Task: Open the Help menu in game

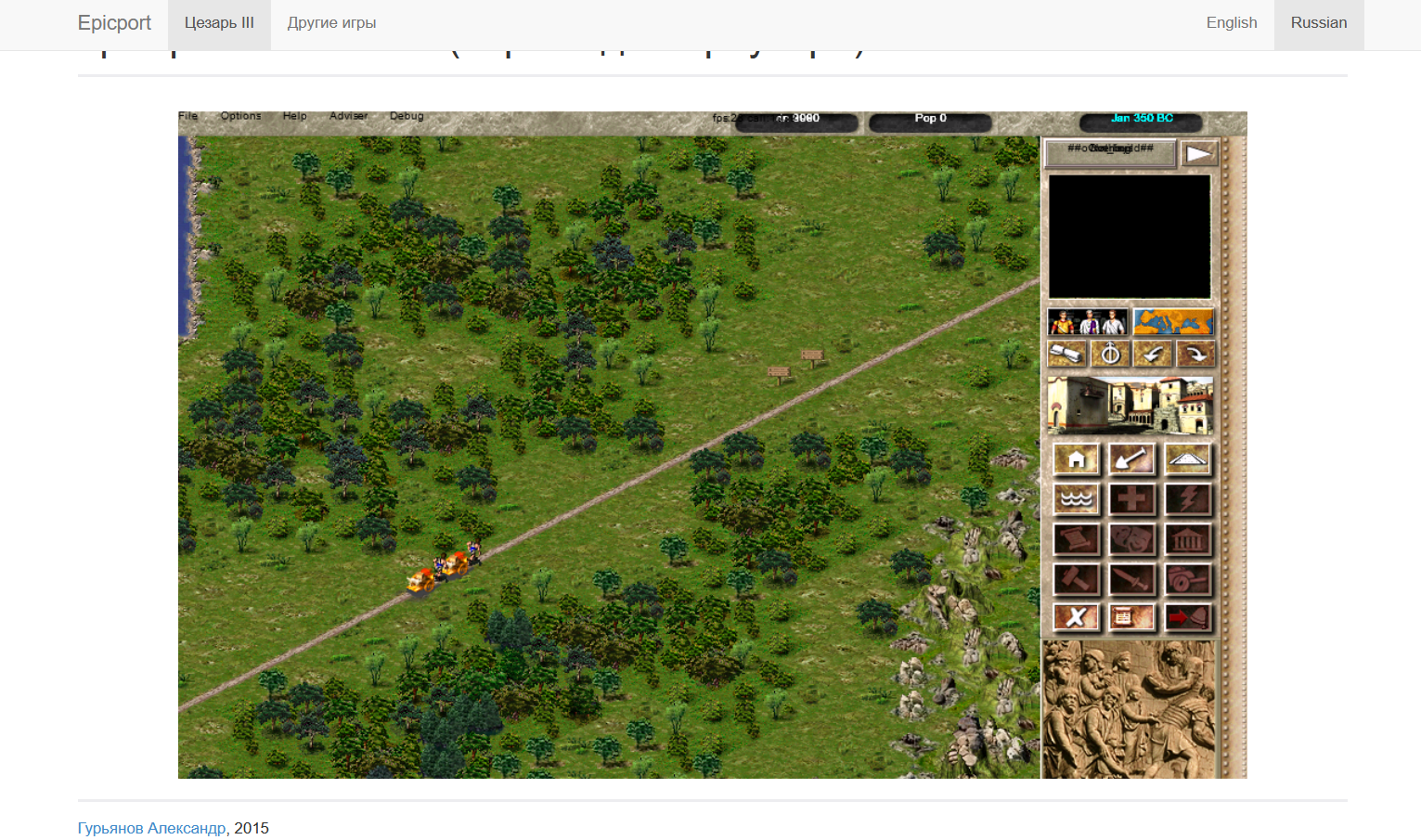Action: (x=295, y=116)
